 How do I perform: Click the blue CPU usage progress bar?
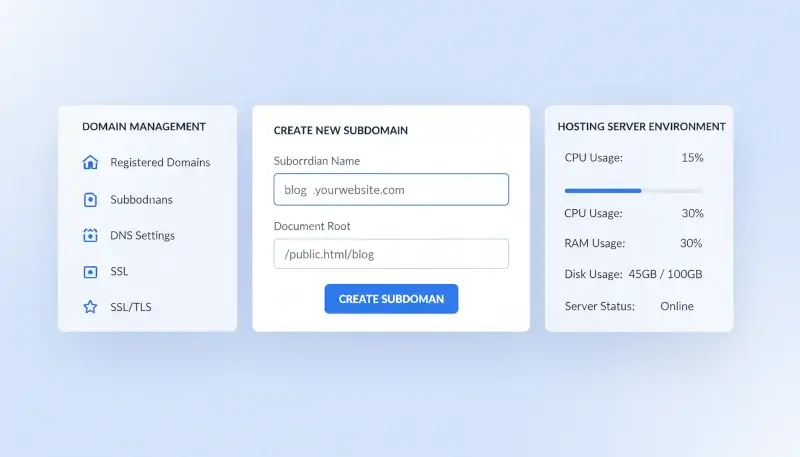[x=603, y=190]
